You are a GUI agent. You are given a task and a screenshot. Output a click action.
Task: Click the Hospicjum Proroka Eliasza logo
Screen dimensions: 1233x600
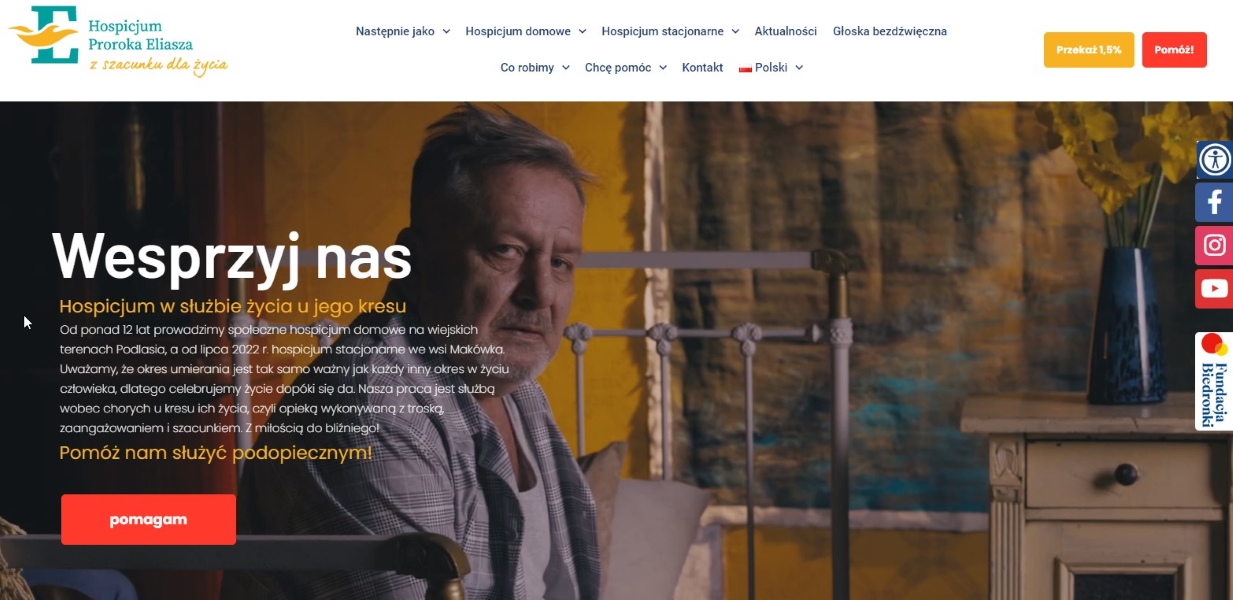(118, 41)
